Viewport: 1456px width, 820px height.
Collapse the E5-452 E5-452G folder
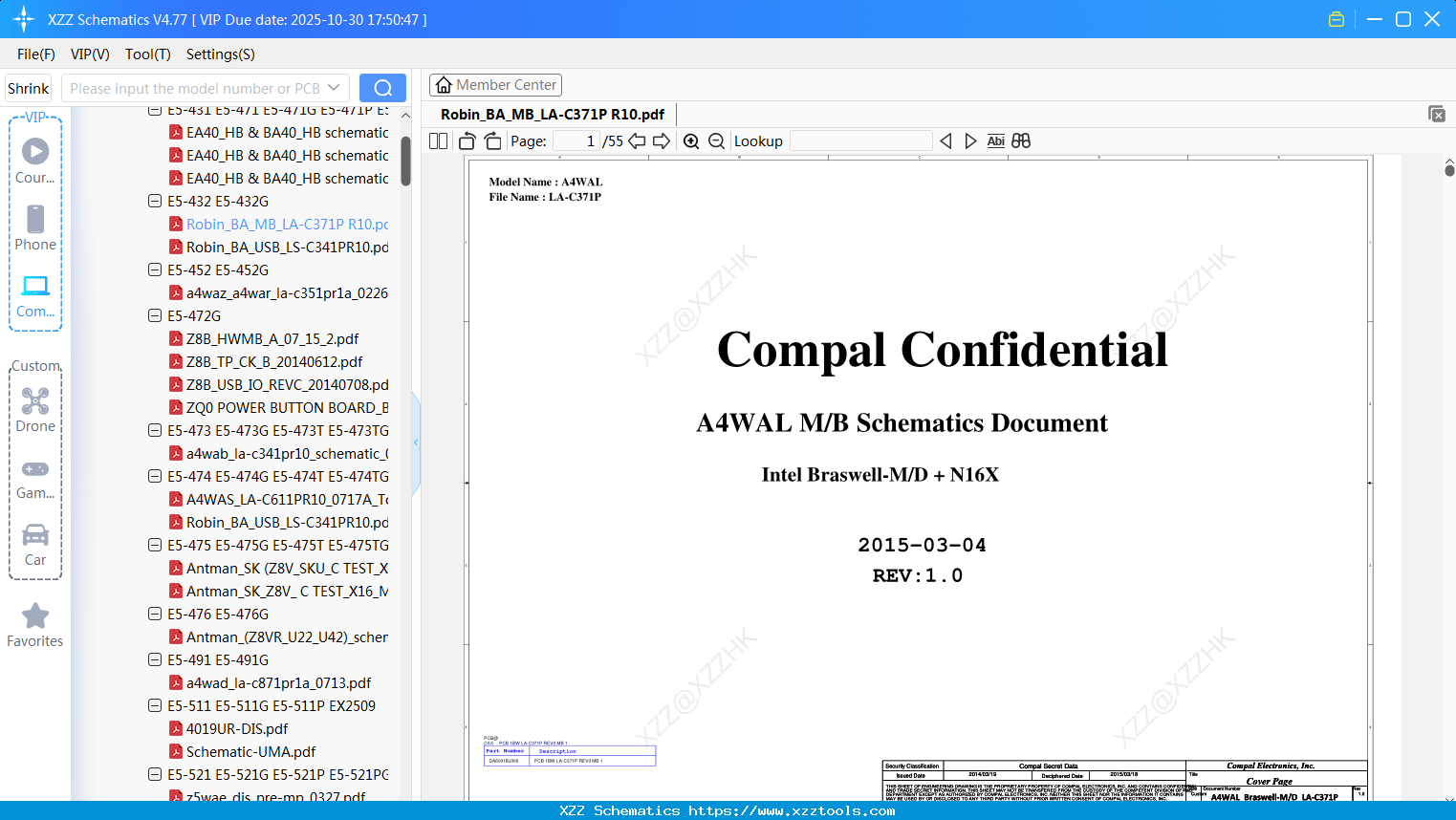point(155,270)
